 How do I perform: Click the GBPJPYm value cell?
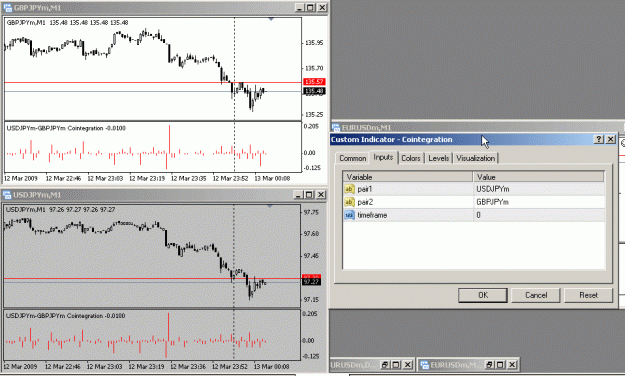pos(539,202)
